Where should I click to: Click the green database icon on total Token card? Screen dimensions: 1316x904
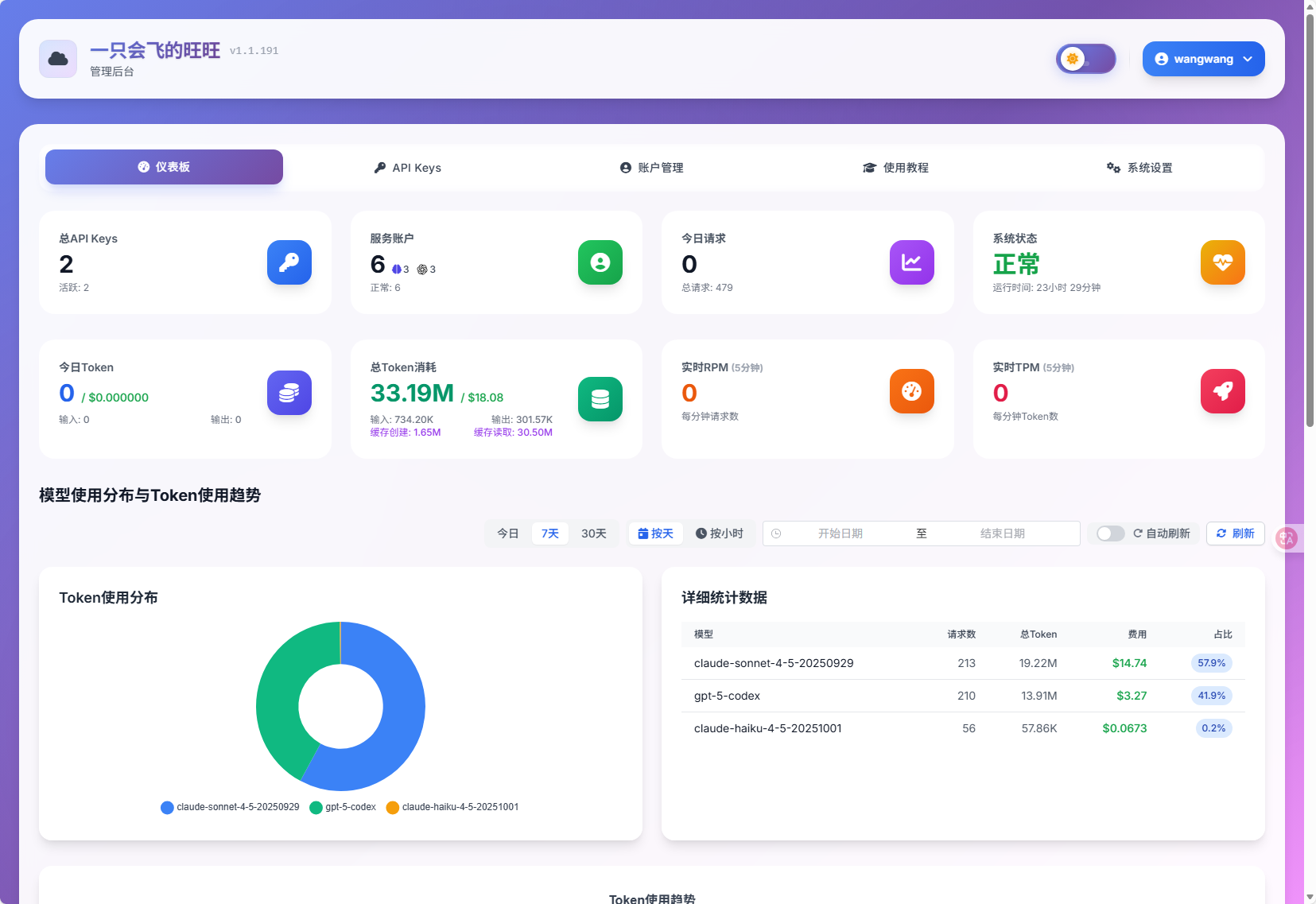[x=600, y=399]
